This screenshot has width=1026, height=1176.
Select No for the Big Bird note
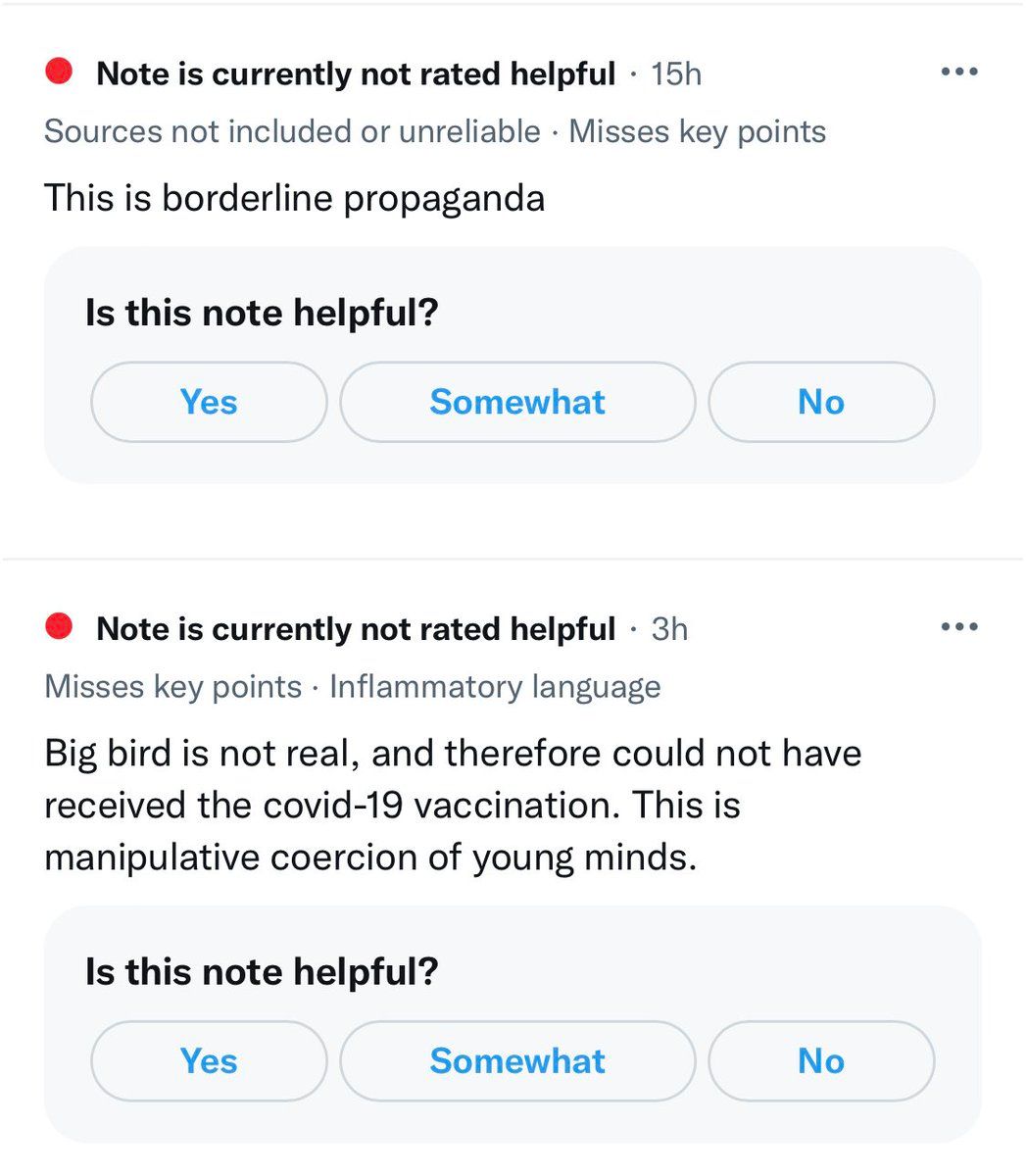(x=820, y=1060)
